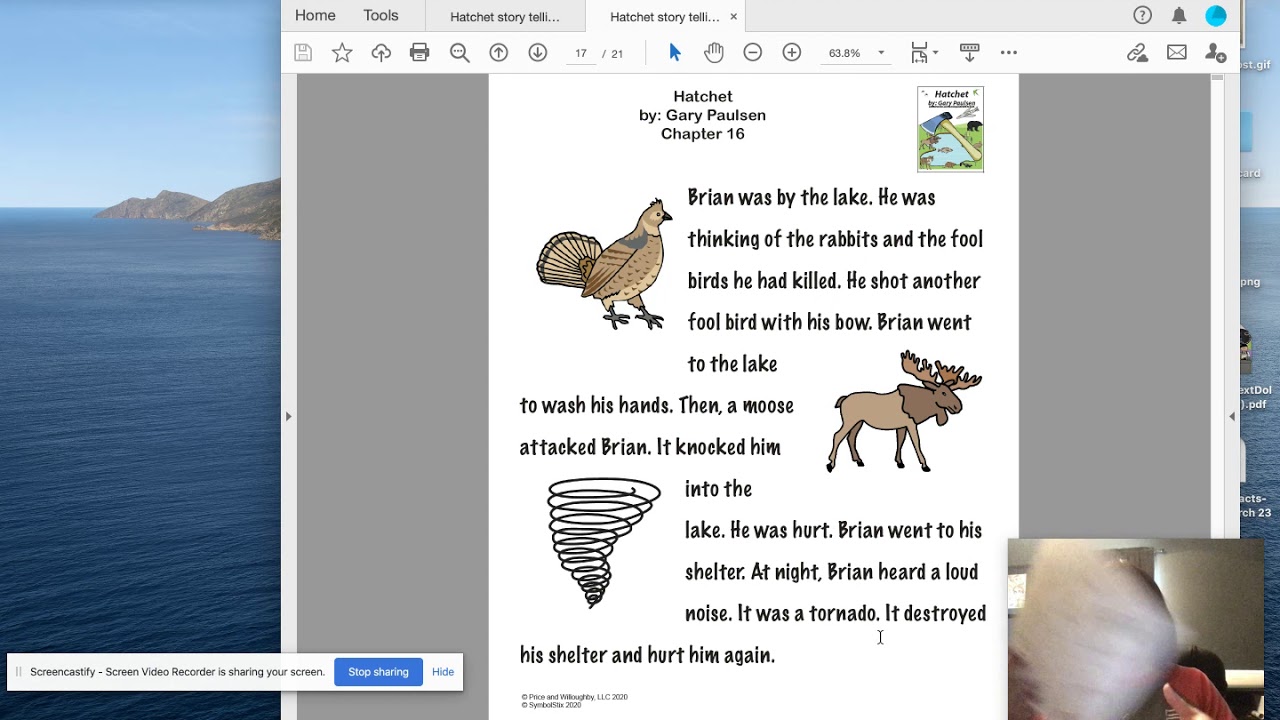Expand the right tools pane arrow

[x=1232, y=416]
